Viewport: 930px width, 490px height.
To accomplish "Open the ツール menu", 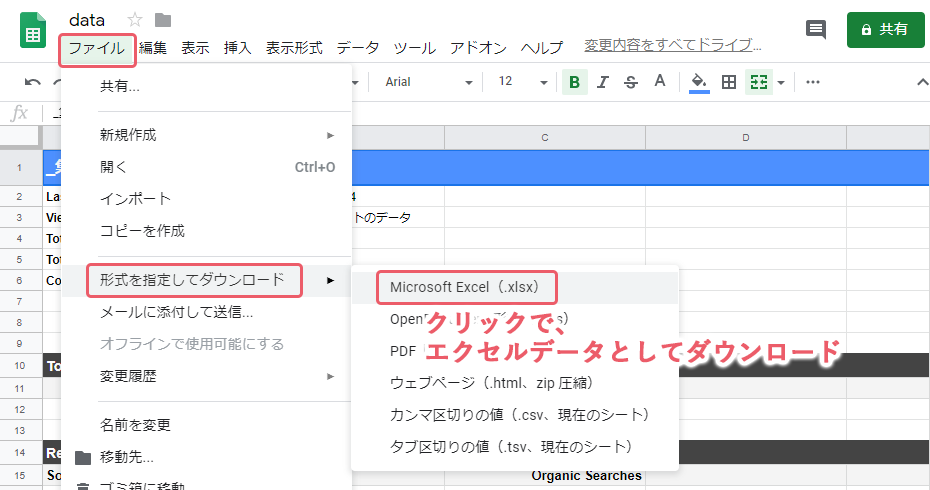I will point(415,48).
